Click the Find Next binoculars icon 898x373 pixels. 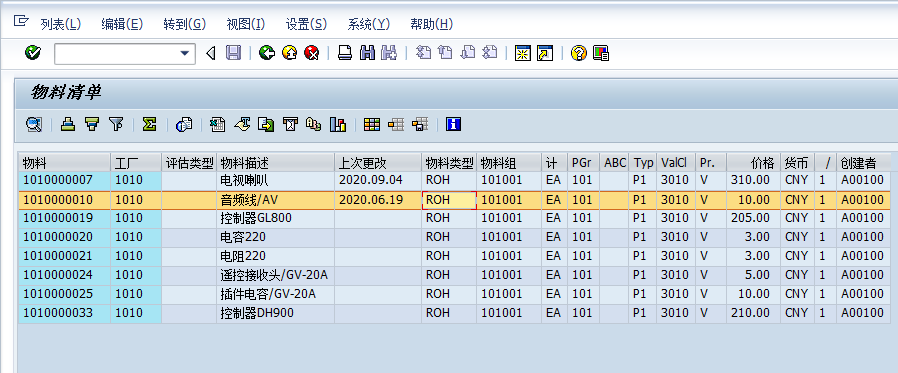(389, 54)
